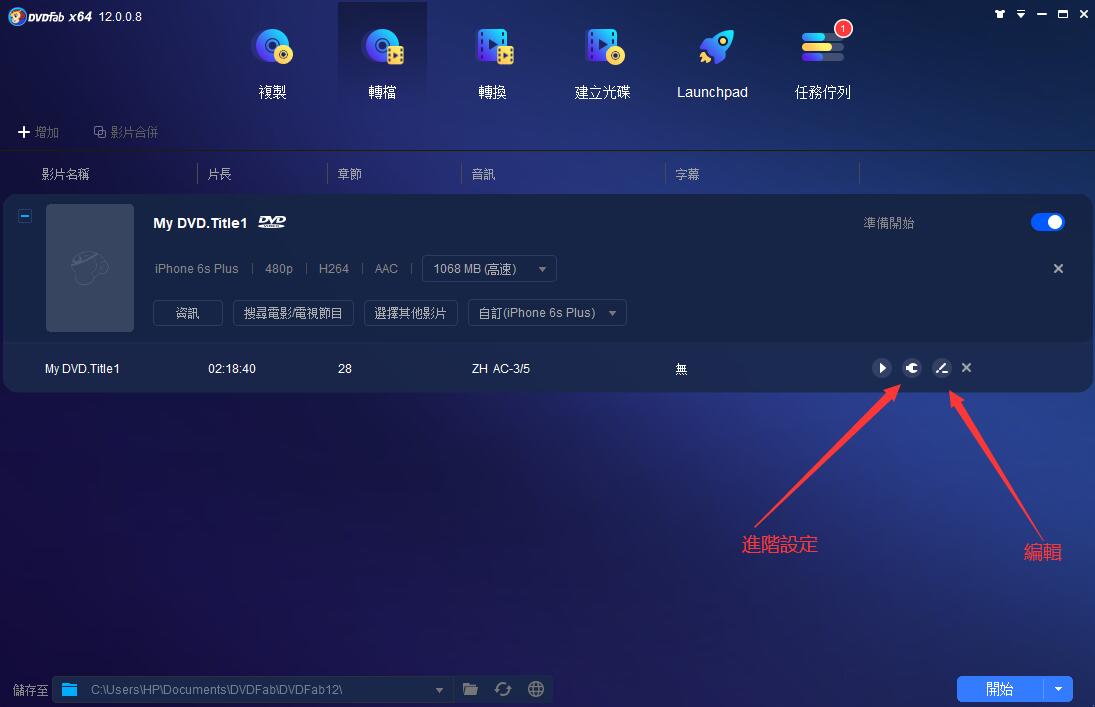
Task: Click My DVD.Title1 in the title row
Action: pyautogui.click(x=82, y=368)
